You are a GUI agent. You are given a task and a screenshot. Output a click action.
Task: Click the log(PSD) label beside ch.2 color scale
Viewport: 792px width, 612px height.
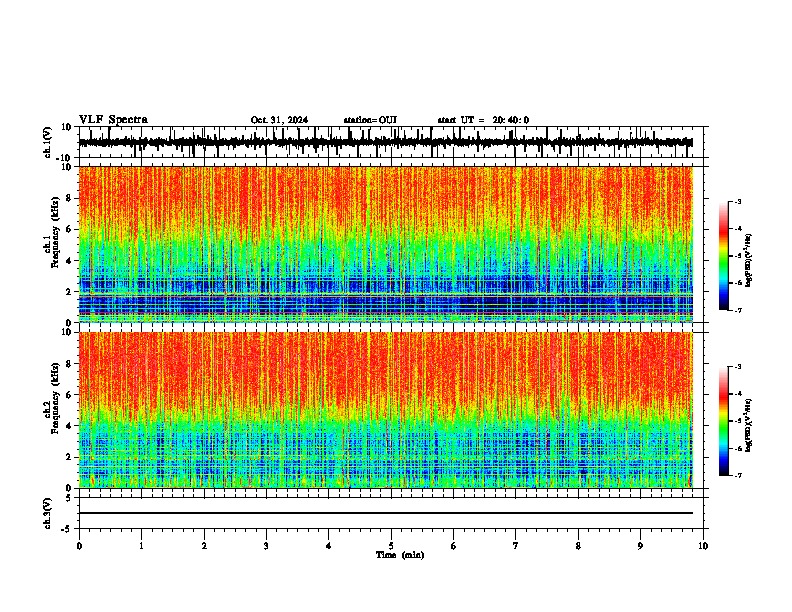click(x=748, y=426)
